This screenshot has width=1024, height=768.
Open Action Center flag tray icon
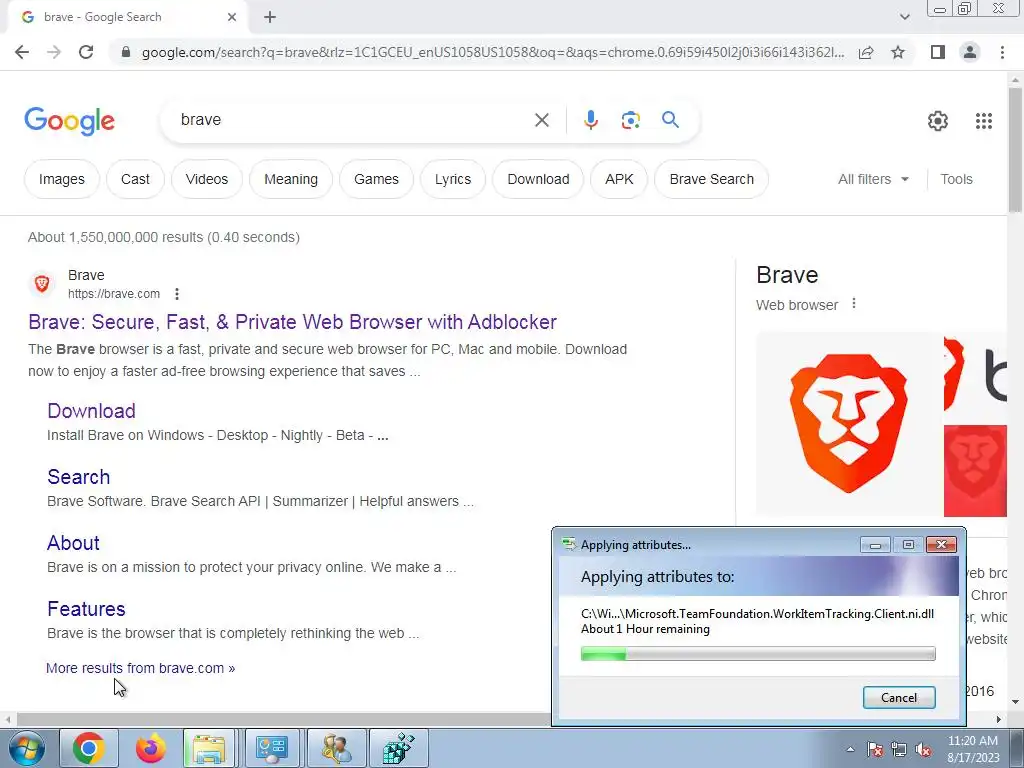point(875,750)
